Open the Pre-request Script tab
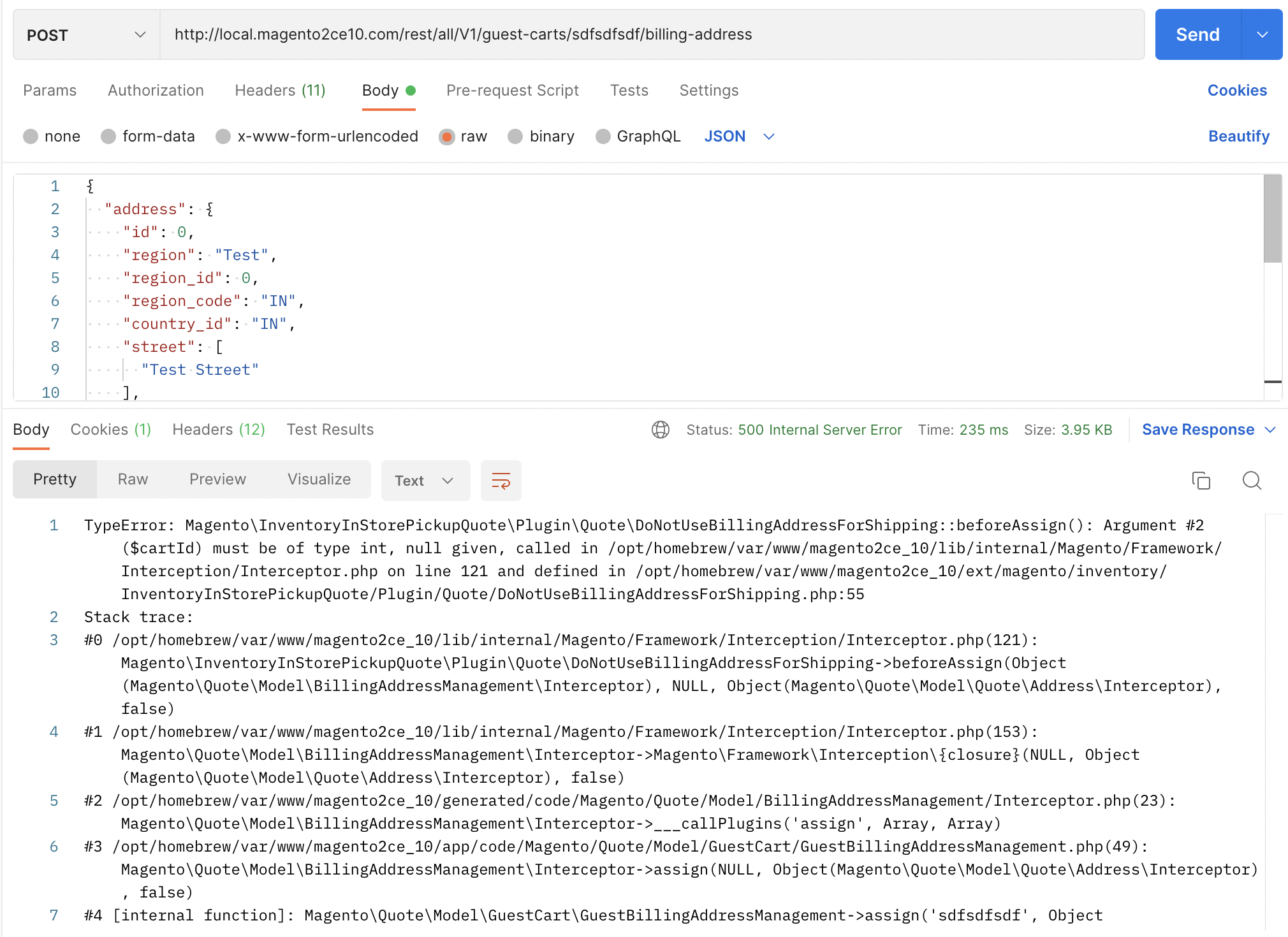This screenshot has height=937, width=1288. point(512,91)
